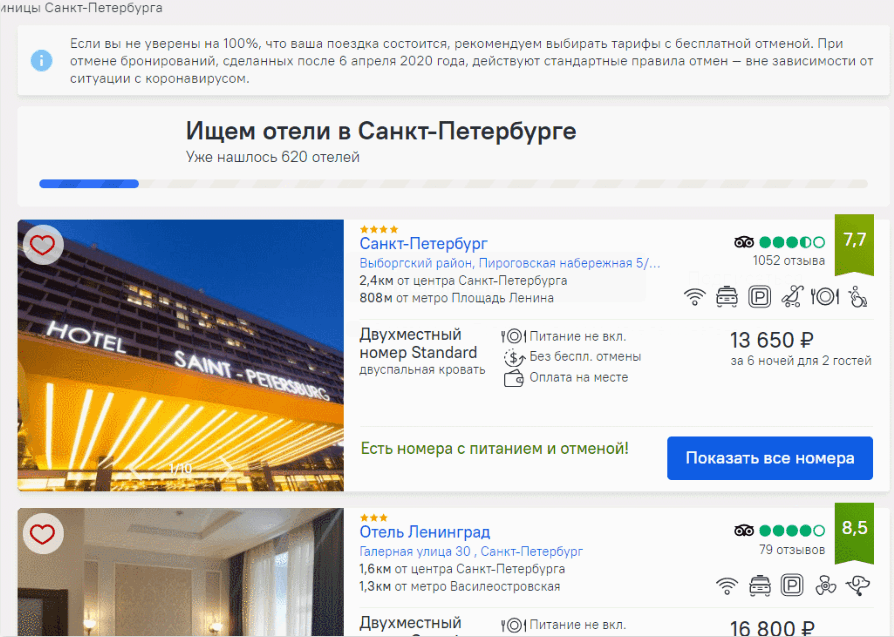
Task: Open the Отель Ленинград title link
Action: 425,532
